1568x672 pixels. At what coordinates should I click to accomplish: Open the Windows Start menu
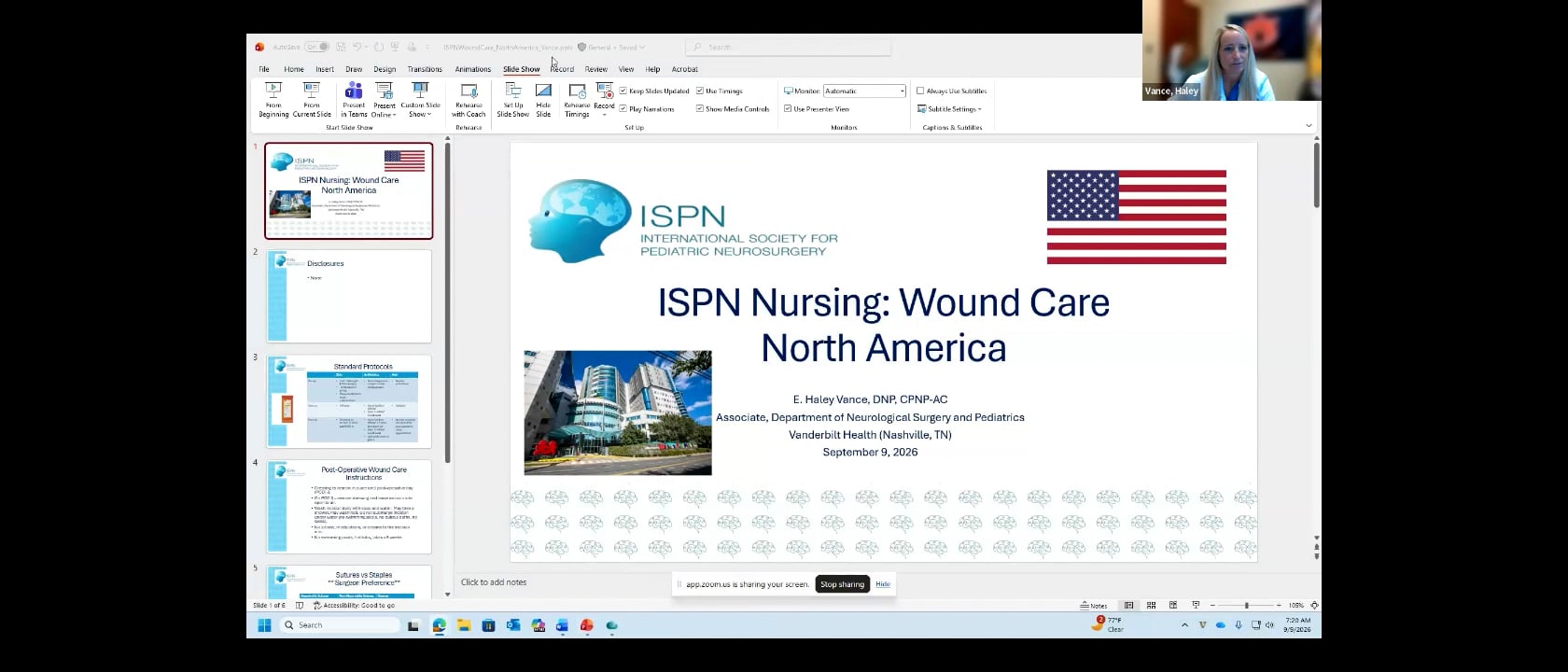click(264, 625)
